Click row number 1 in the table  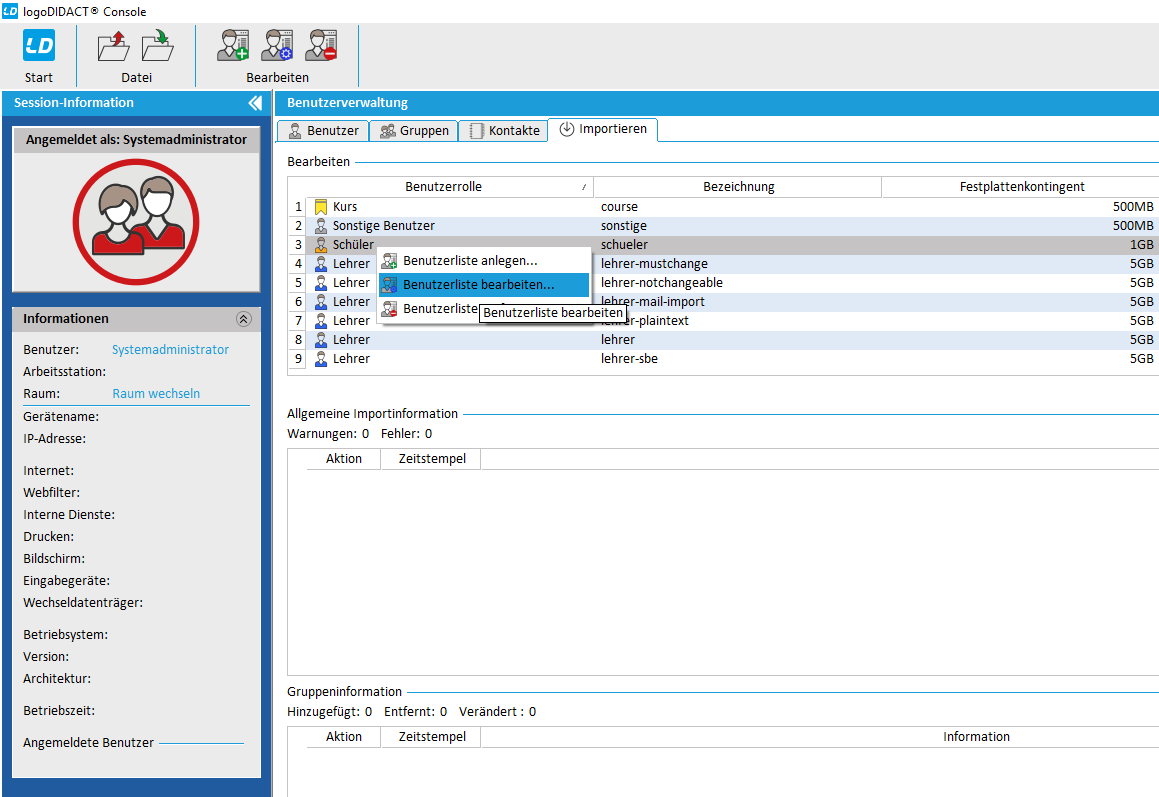(x=297, y=207)
